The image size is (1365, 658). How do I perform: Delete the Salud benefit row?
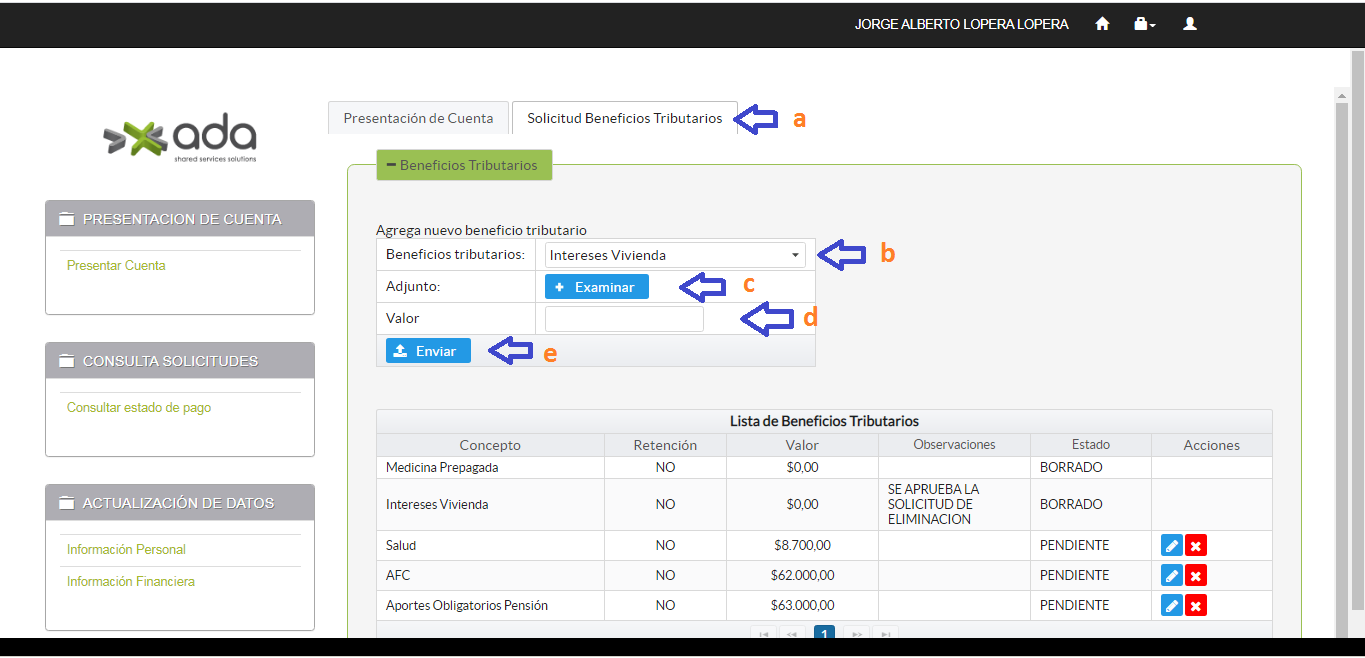click(1196, 546)
